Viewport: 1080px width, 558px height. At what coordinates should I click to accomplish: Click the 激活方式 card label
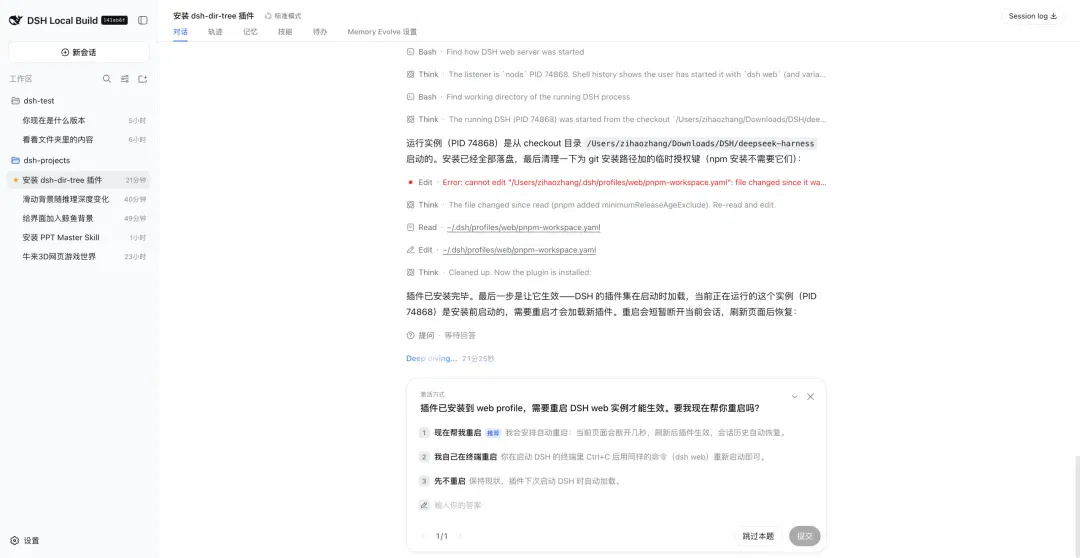pyautogui.click(x=433, y=395)
